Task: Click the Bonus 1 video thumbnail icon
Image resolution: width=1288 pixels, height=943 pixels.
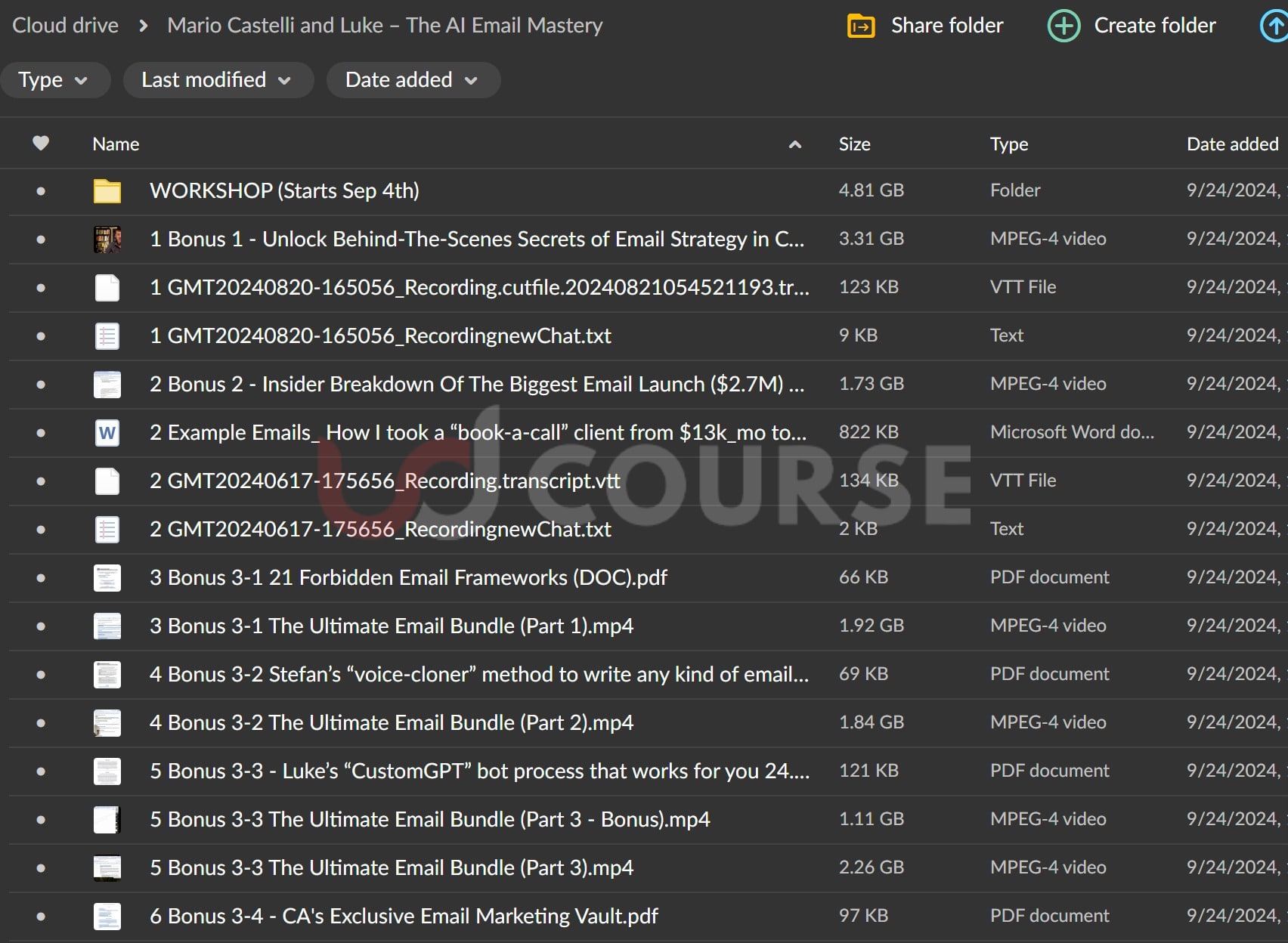Action: [107, 240]
